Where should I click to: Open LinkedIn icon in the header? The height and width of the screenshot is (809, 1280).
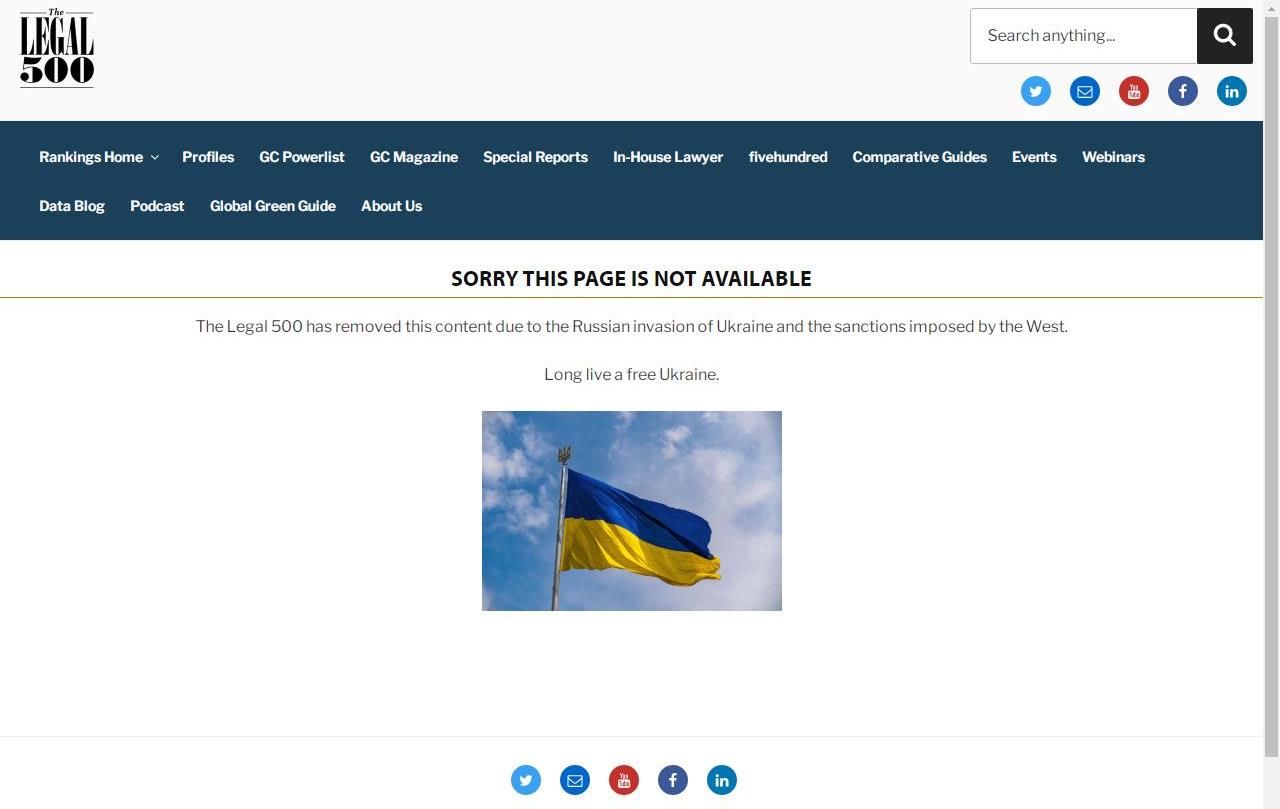(x=1232, y=91)
